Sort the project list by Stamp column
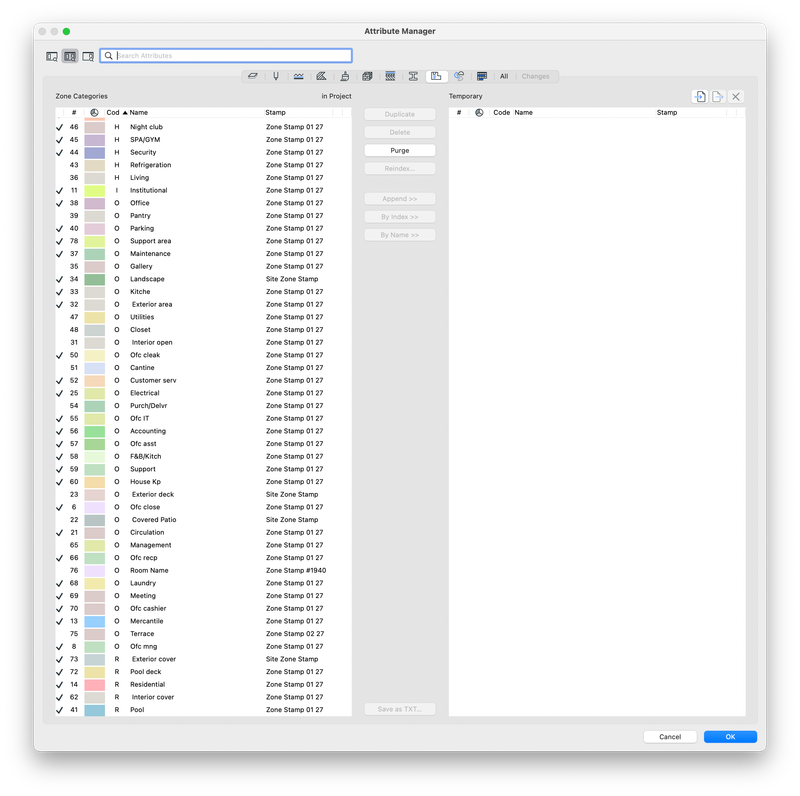The height and width of the screenshot is (796, 800). (276, 113)
